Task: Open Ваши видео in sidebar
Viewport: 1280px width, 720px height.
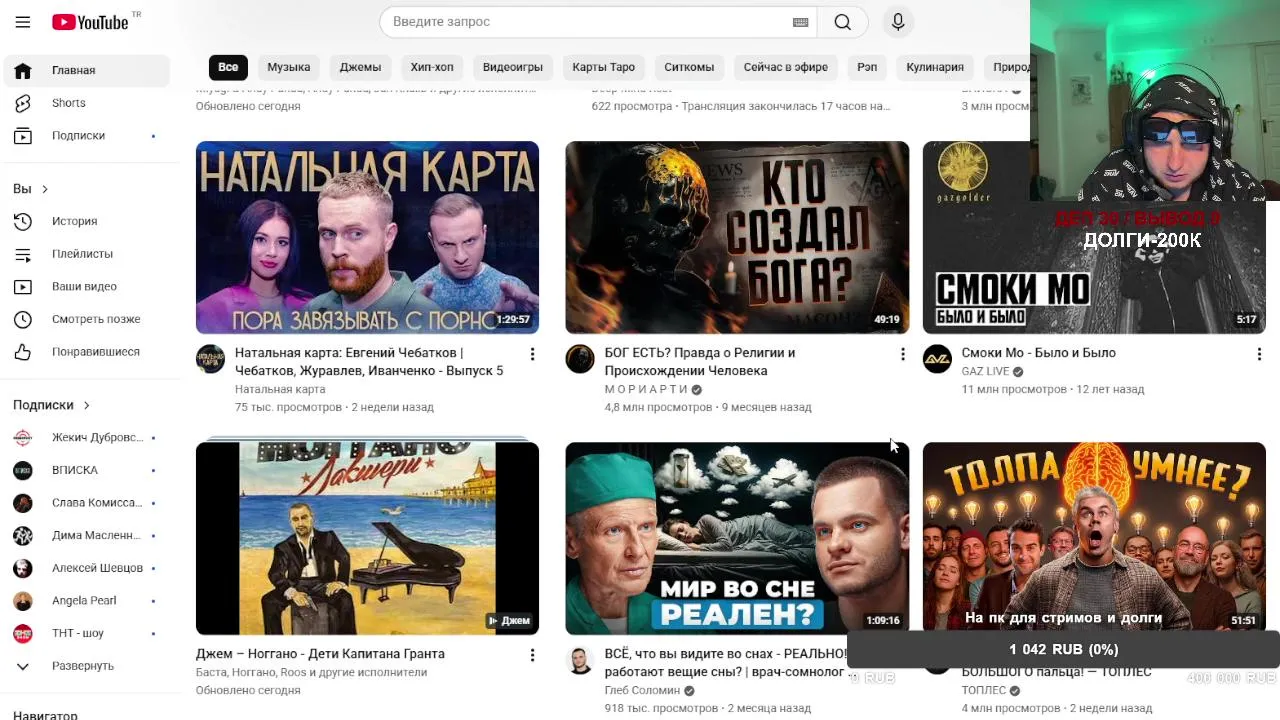Action: pyautogui.click(x=86, y=286)
